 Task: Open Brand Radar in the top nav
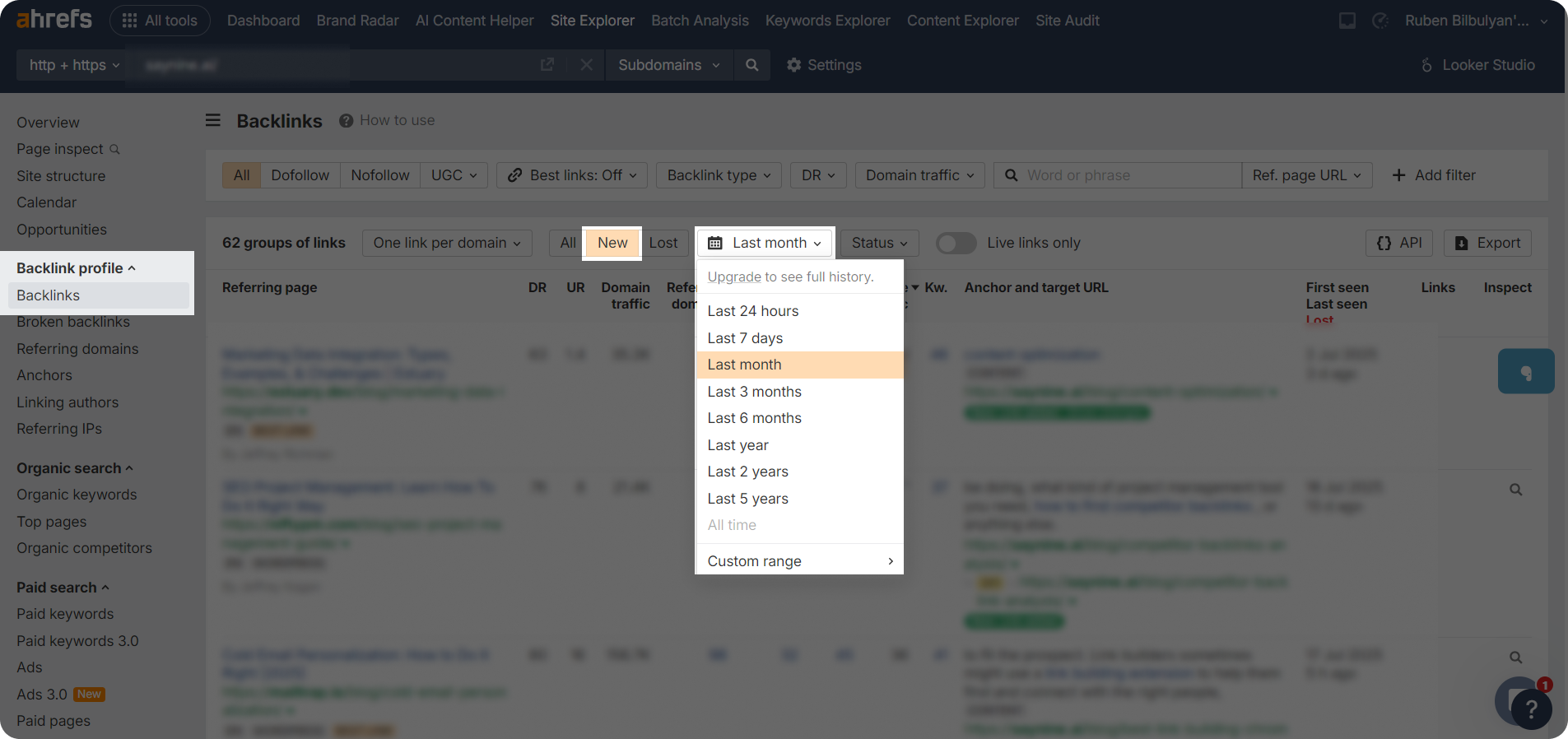point(357,21)
